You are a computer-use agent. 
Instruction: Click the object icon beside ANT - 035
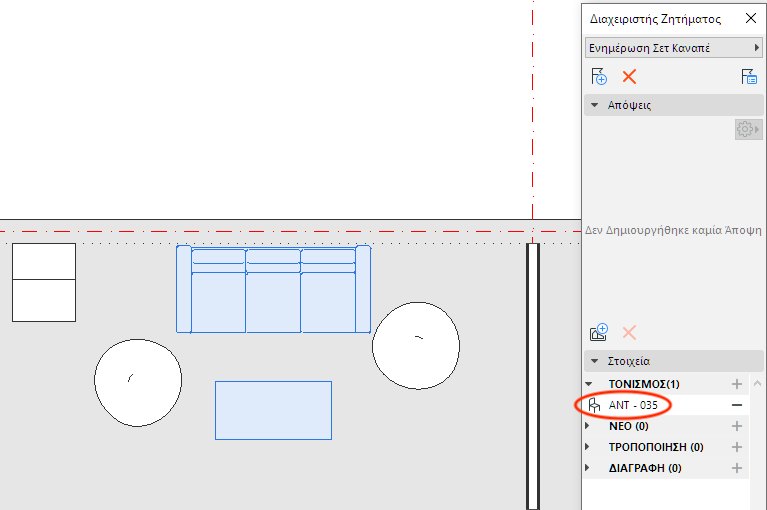[x=594, y=405]
